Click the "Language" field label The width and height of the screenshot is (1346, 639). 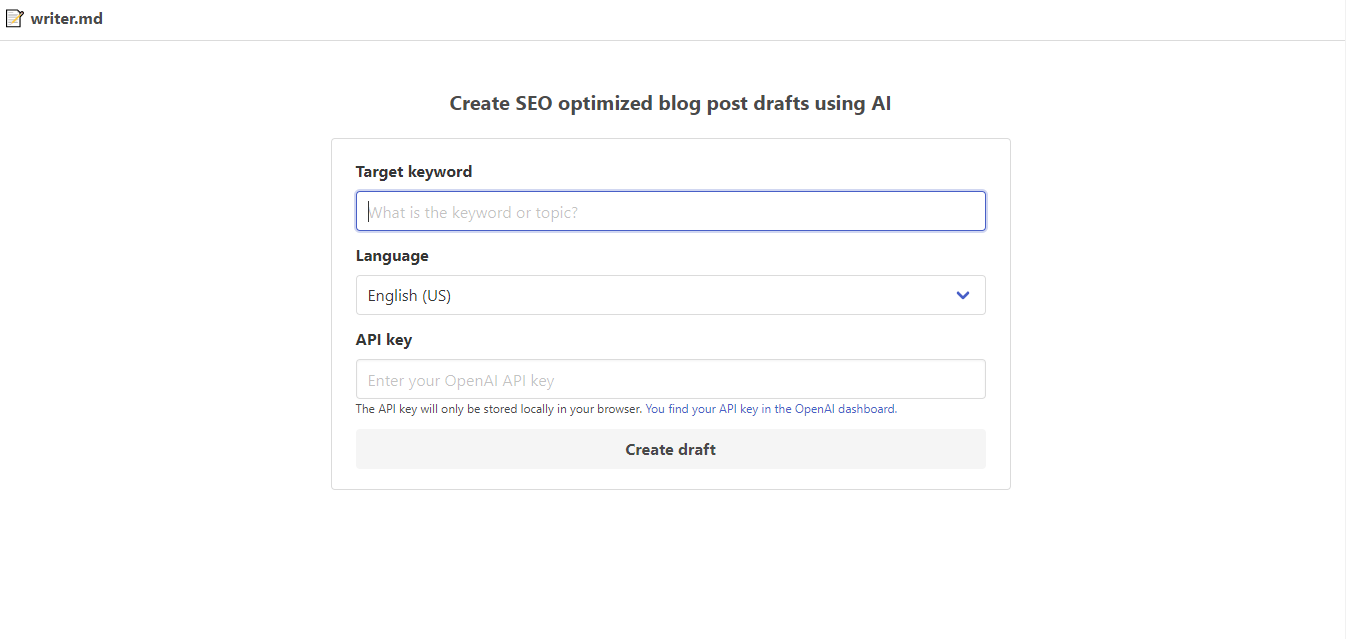tap(392, 256)
